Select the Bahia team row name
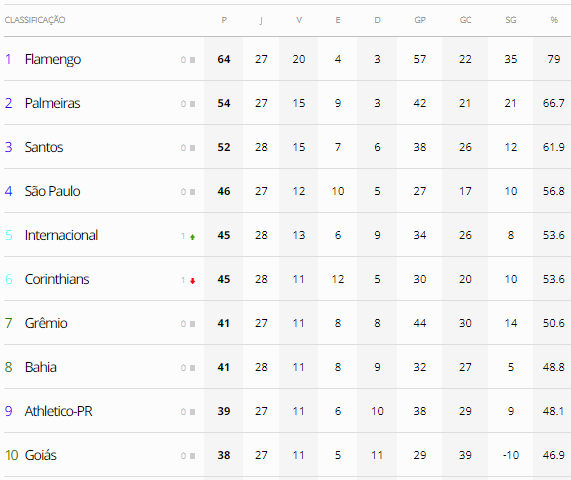 [x=41, y=367]
